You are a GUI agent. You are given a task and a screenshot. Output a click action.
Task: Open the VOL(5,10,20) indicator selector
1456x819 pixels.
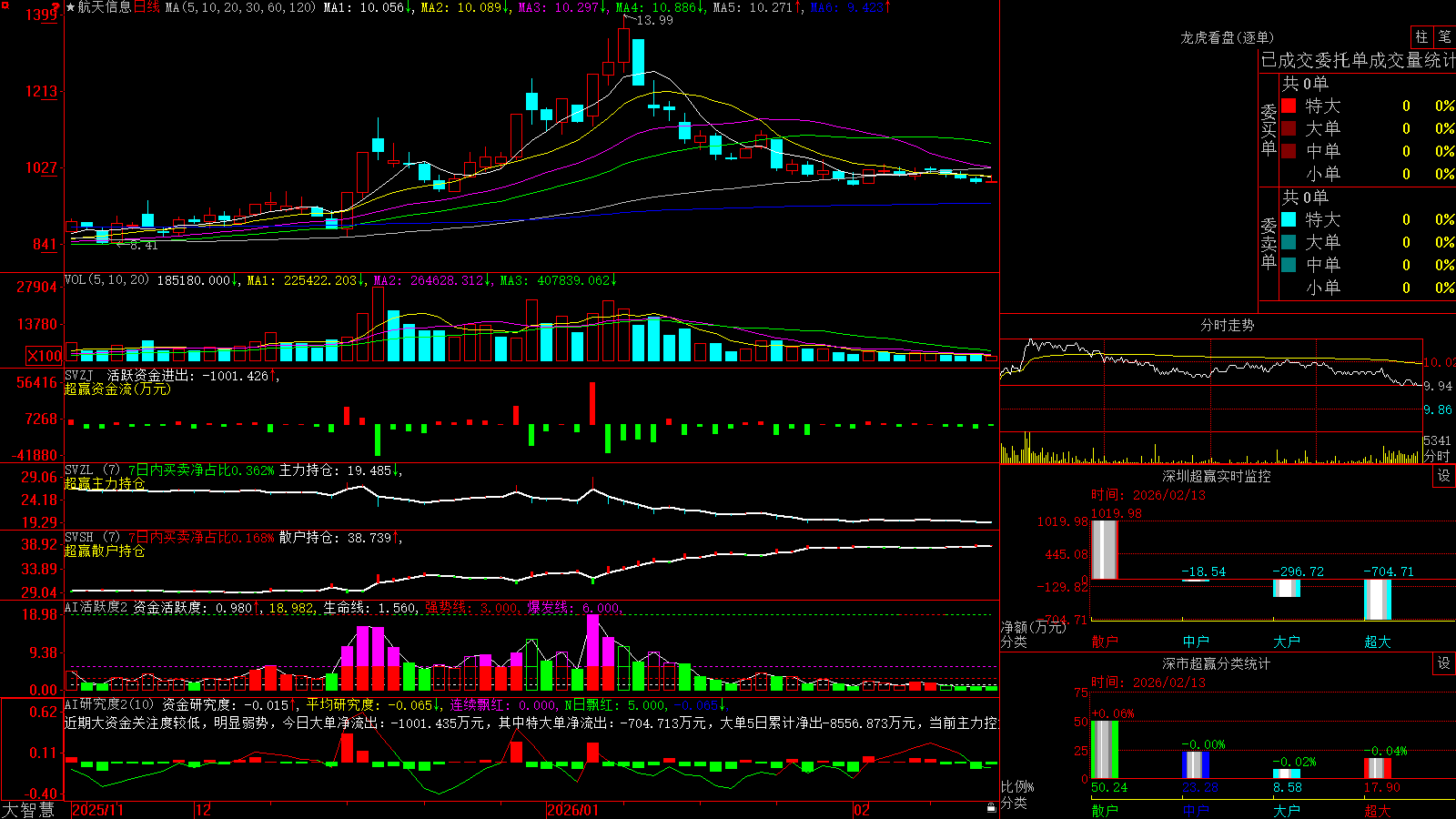click(x=106, y=280)
